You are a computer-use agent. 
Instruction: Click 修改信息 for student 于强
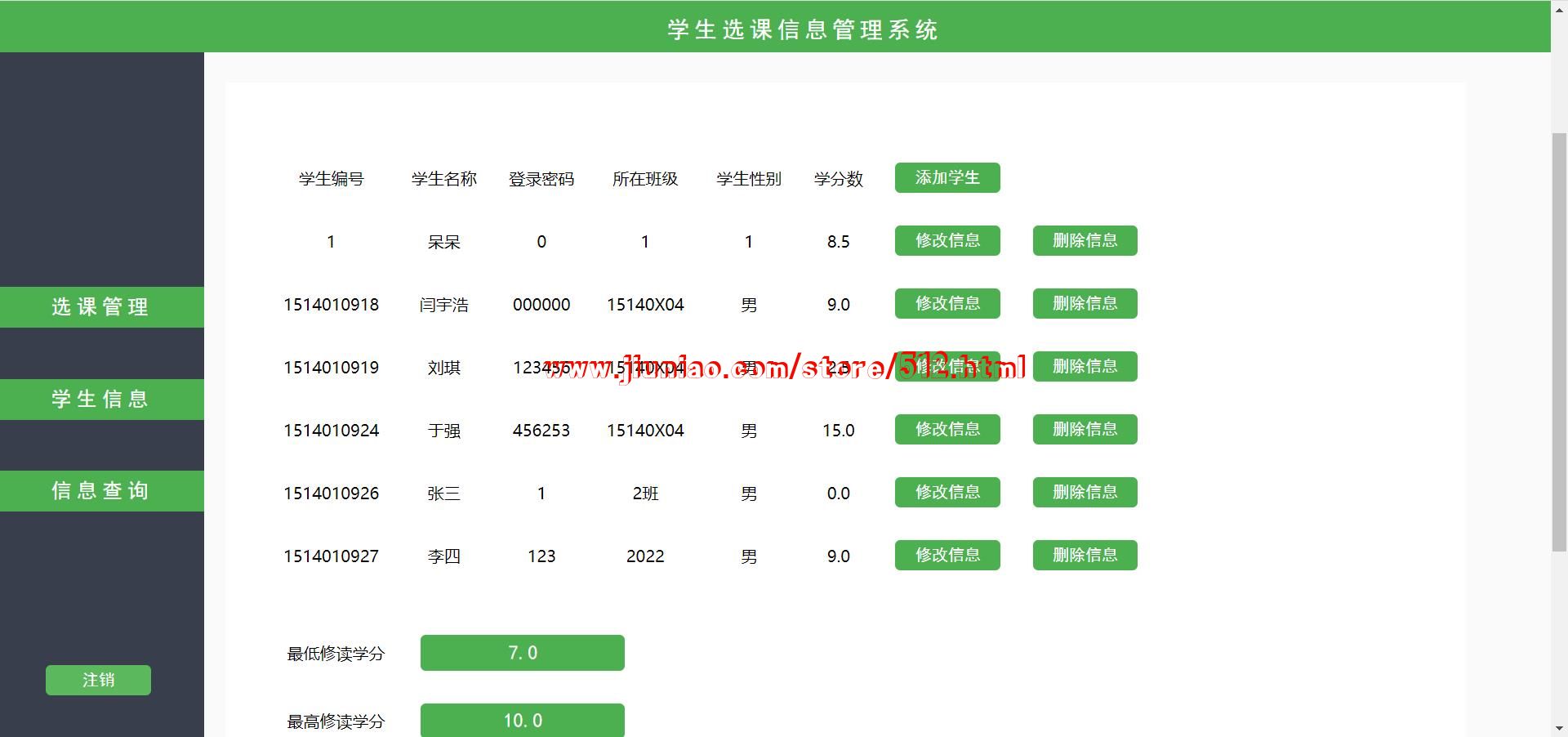[x=947, y=430]
